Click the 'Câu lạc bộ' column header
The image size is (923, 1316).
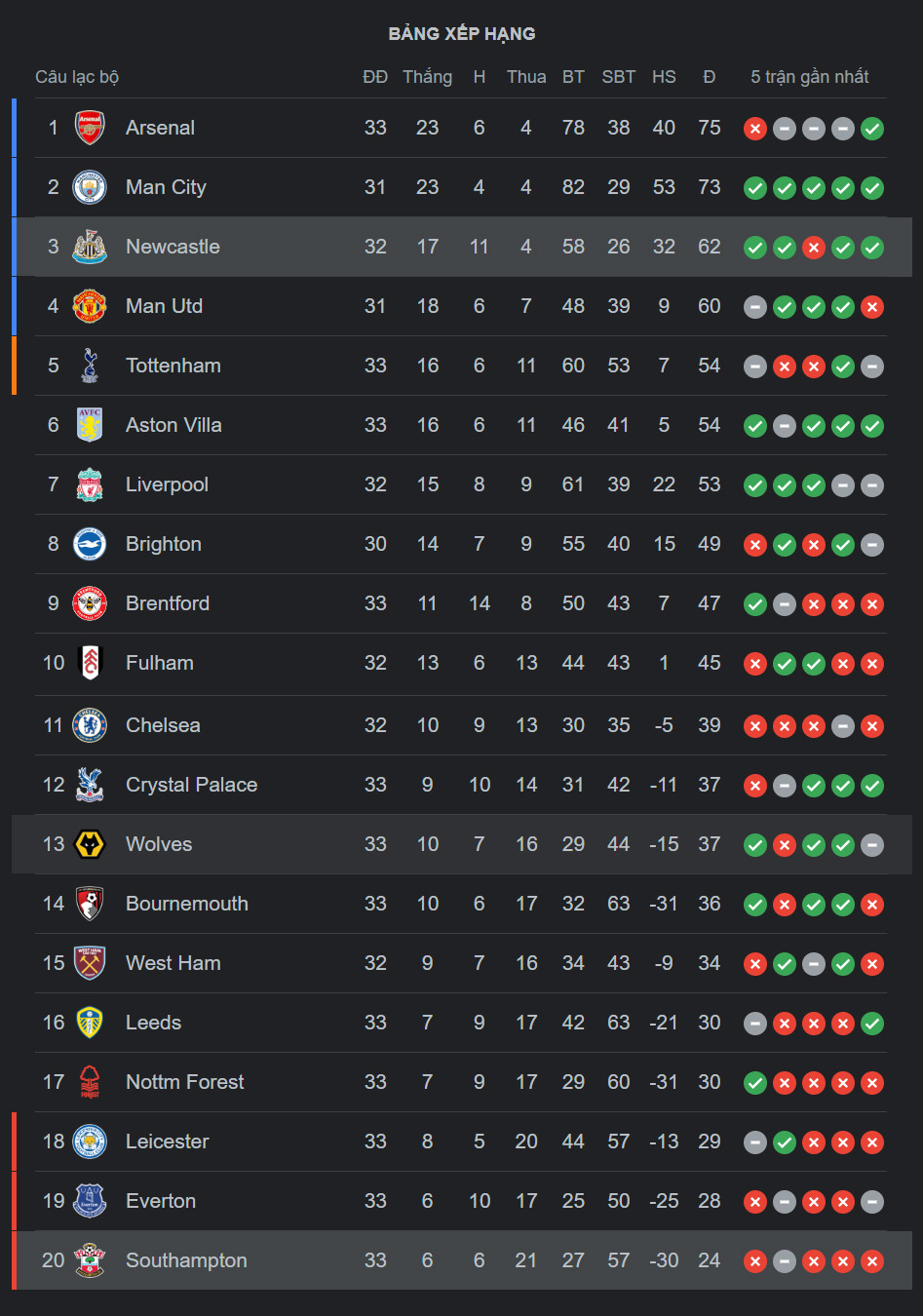(x=77, y=77)
